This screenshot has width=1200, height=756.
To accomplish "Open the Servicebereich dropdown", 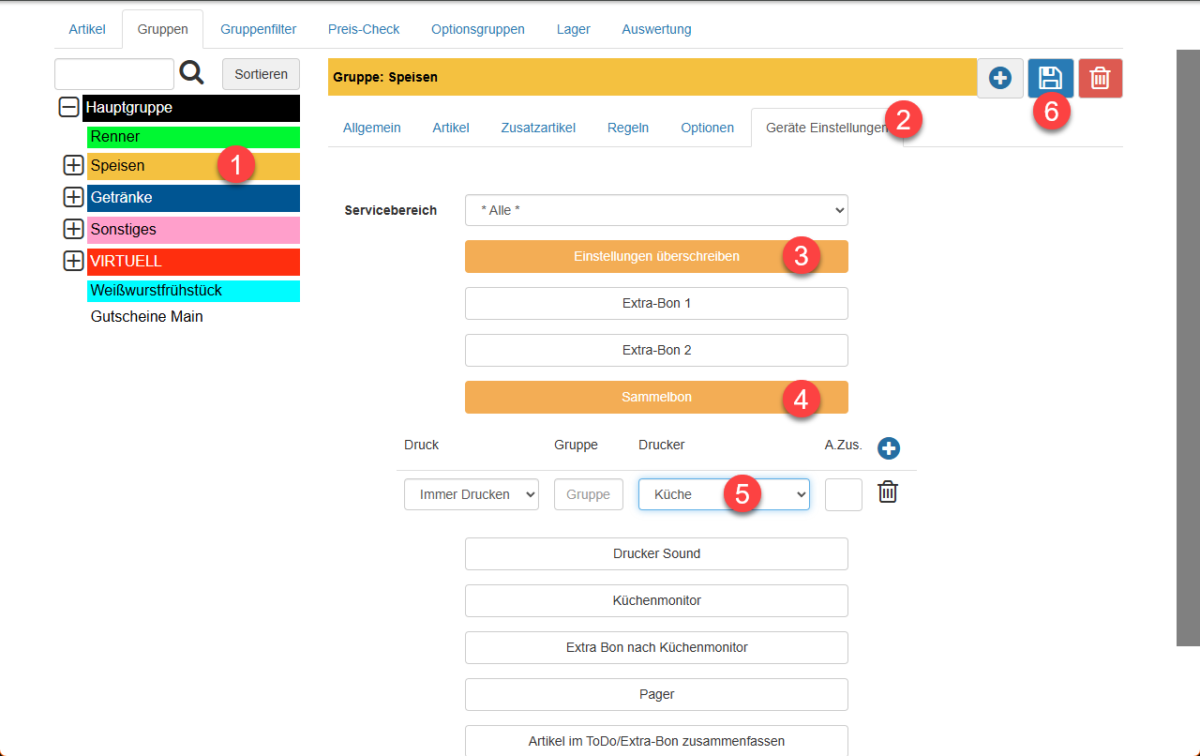I will coord(656,211).
